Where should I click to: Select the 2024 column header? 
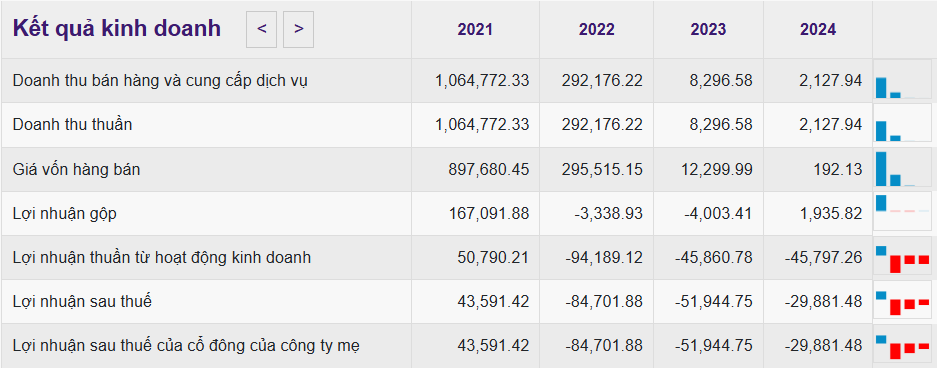pyautogui.click(x=818, y=29)
